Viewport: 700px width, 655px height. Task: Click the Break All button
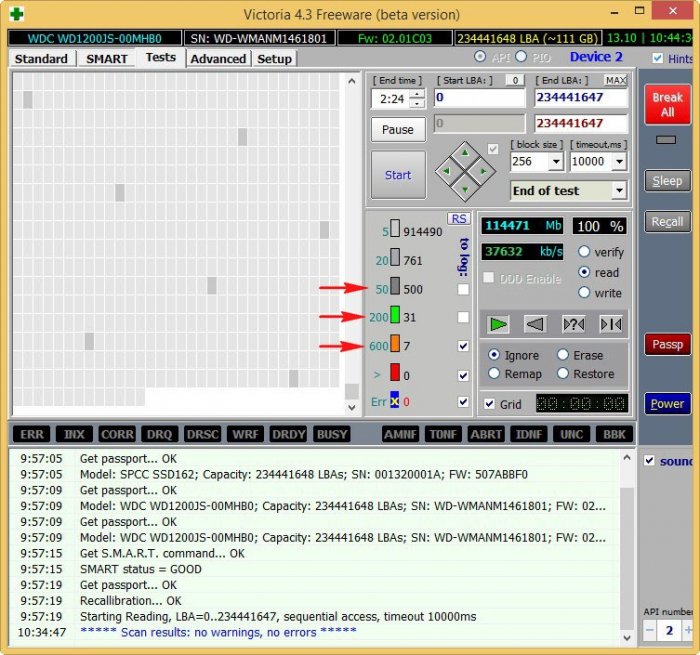click(667, 104)
